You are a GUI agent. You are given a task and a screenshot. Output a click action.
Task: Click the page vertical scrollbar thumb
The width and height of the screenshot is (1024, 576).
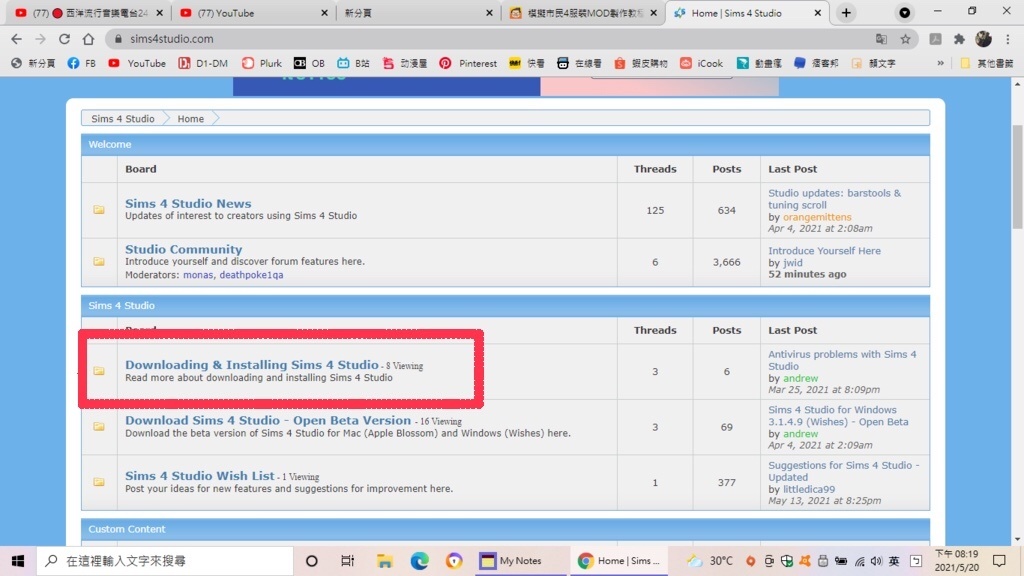[1017, 176]
